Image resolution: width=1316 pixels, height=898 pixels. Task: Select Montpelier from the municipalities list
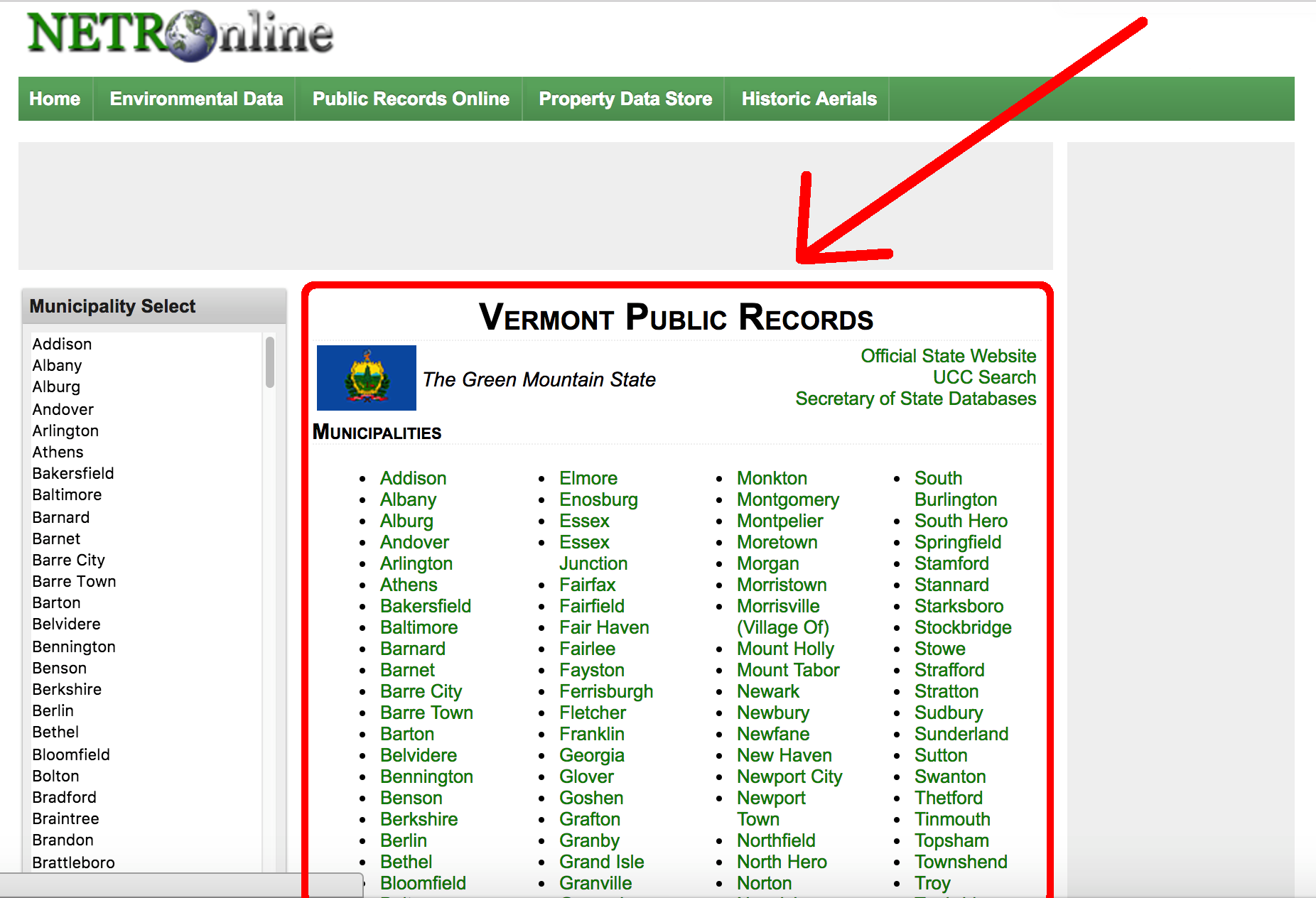779,521
